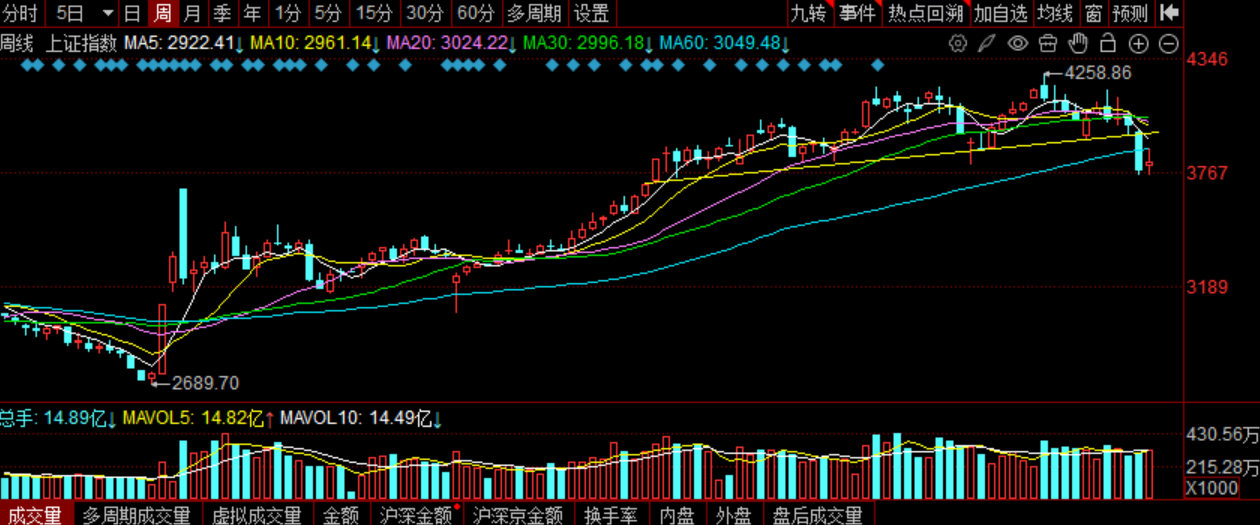Click the MA60: 3049.48 label

click(x=725, y=44)
